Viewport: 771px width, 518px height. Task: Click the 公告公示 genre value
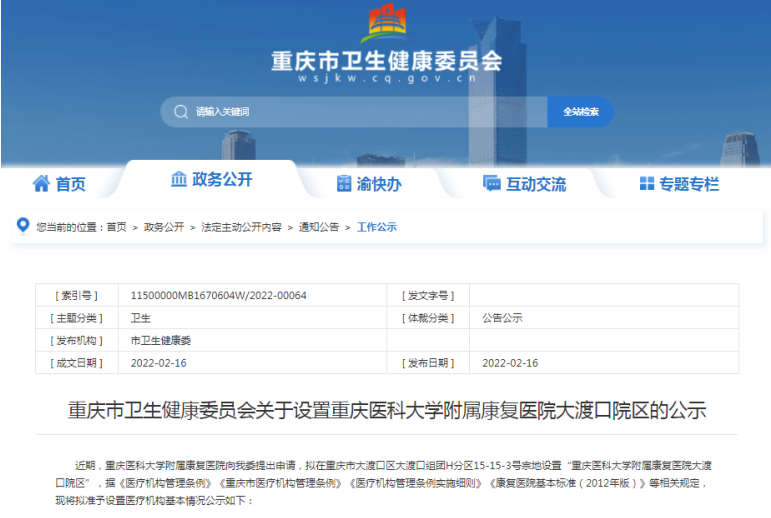502,318
